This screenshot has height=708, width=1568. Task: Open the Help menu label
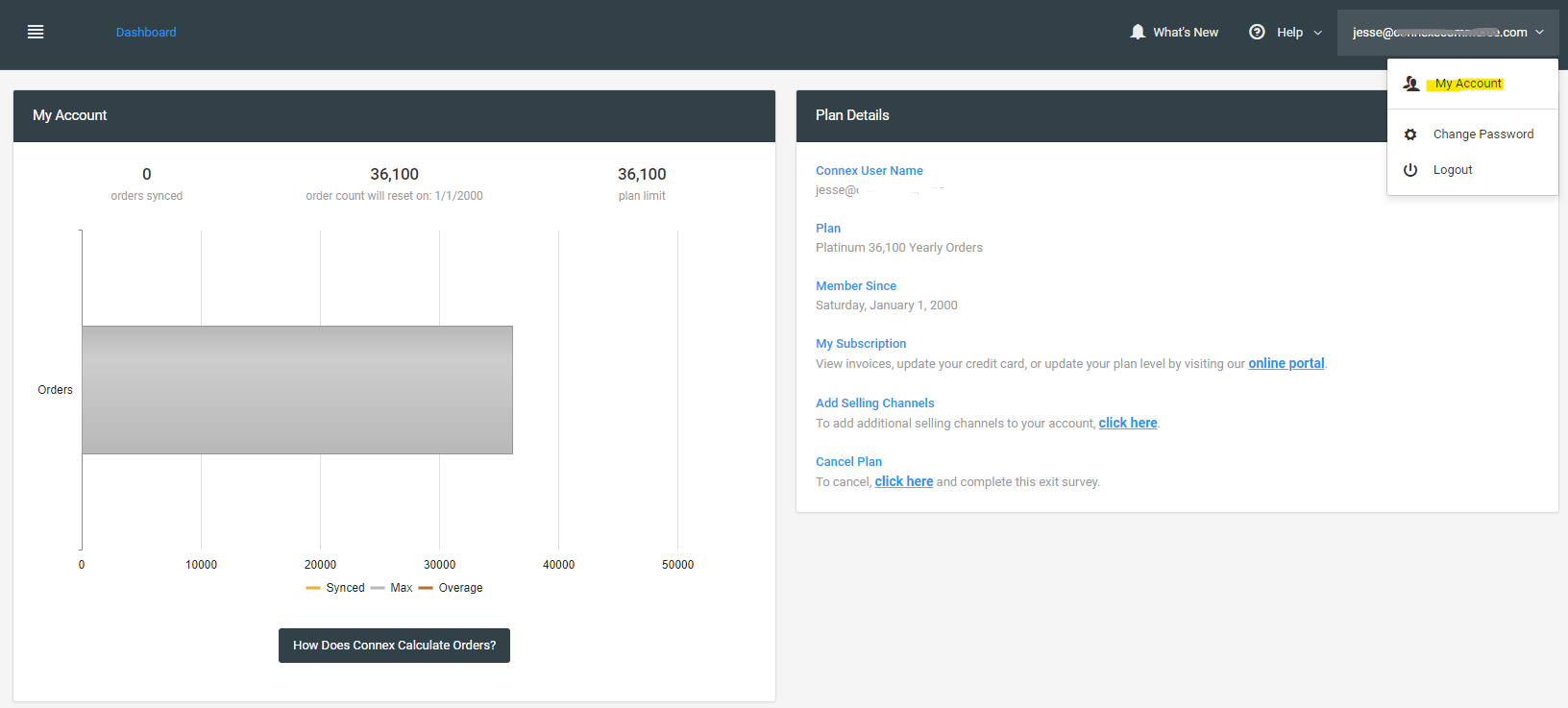pyautogui.click(x=1289, y=32)
